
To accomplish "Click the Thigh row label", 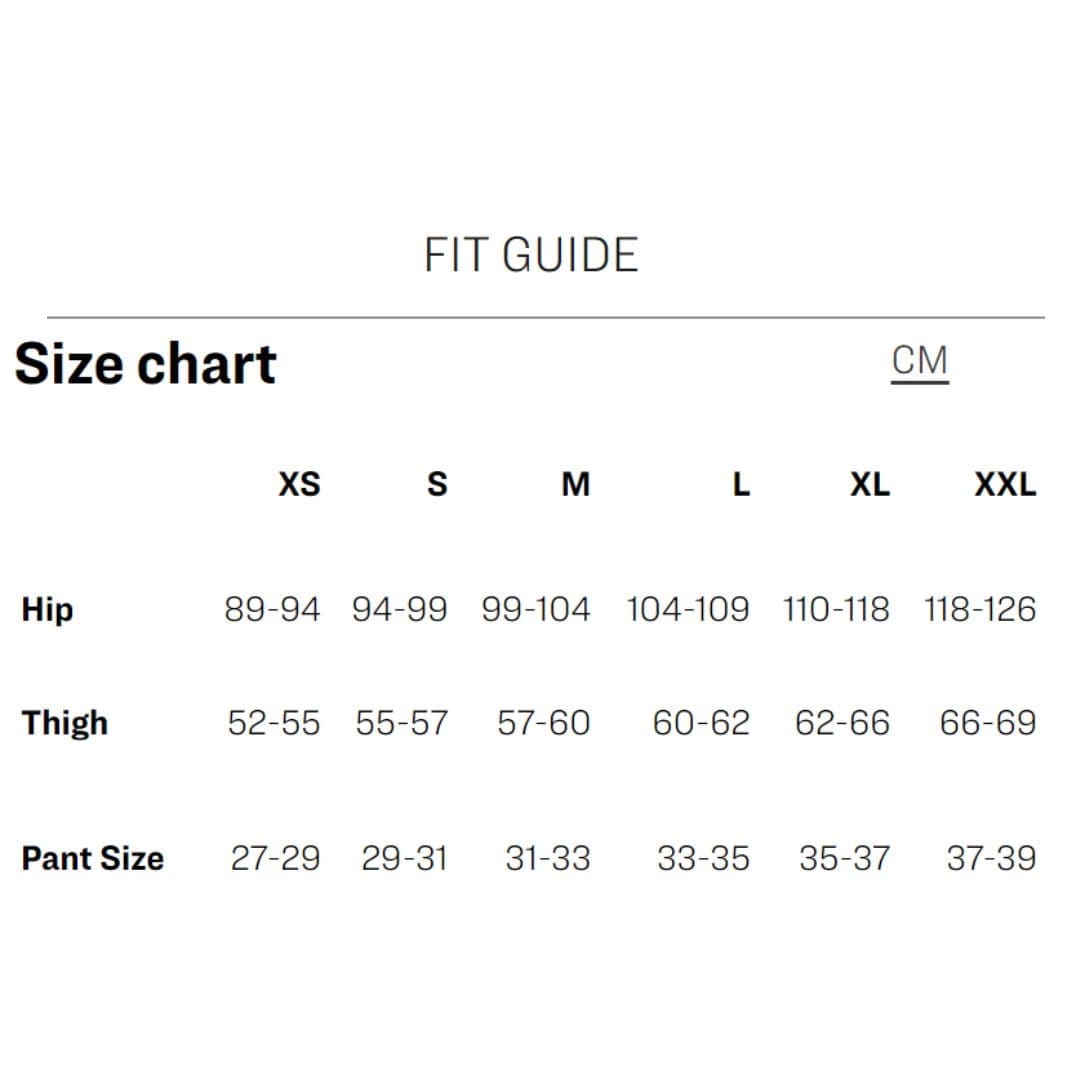I will click(65, 722).
